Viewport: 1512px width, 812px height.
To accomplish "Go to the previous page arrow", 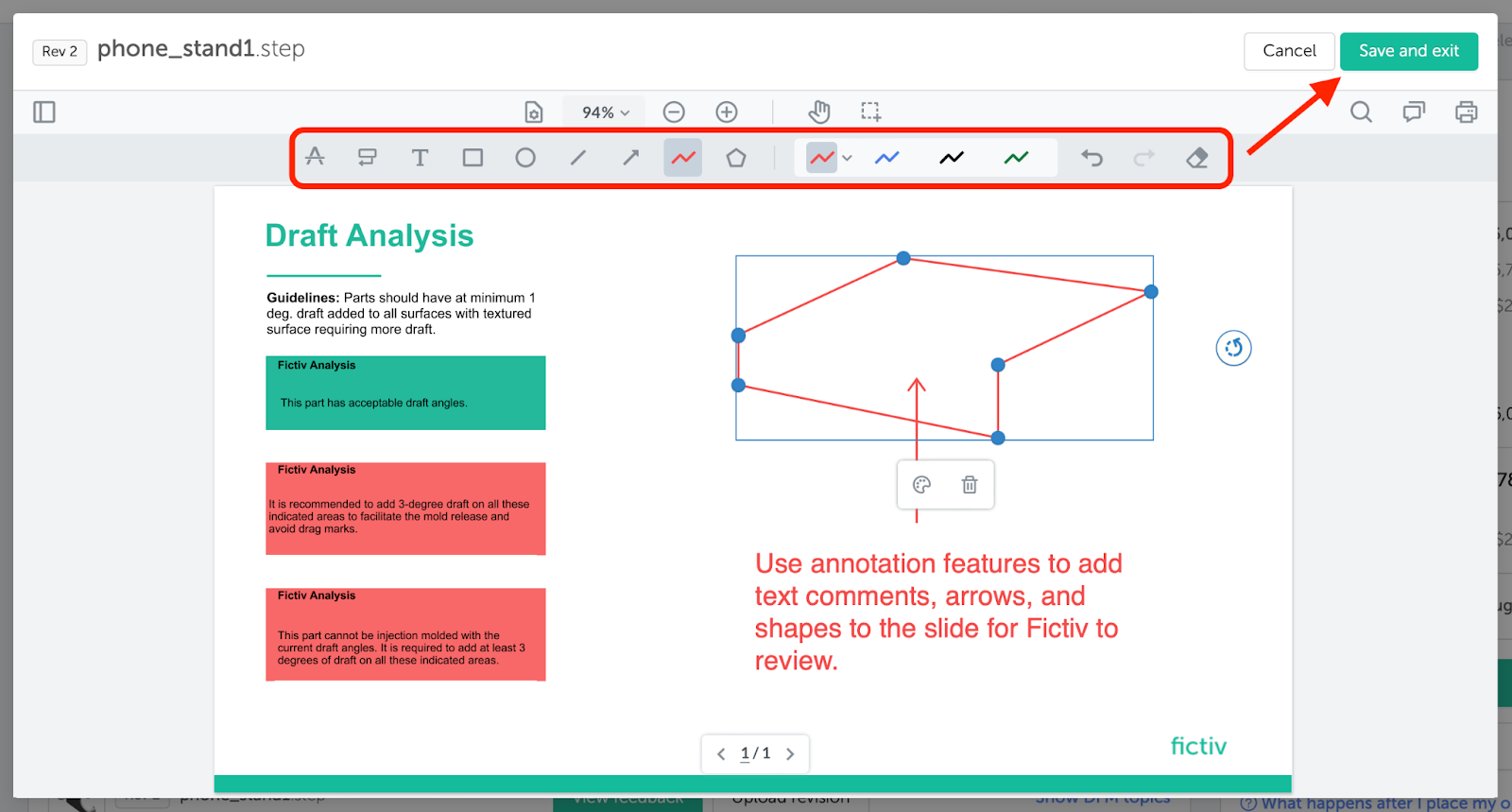I will point(721,753).
